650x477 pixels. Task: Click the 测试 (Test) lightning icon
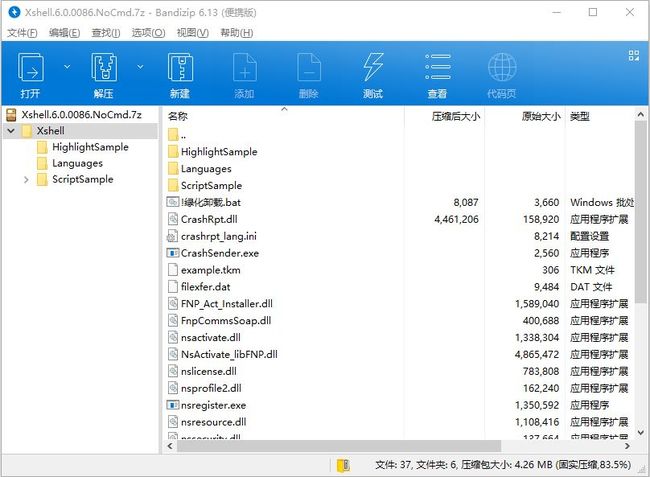(x=373, y=67)
